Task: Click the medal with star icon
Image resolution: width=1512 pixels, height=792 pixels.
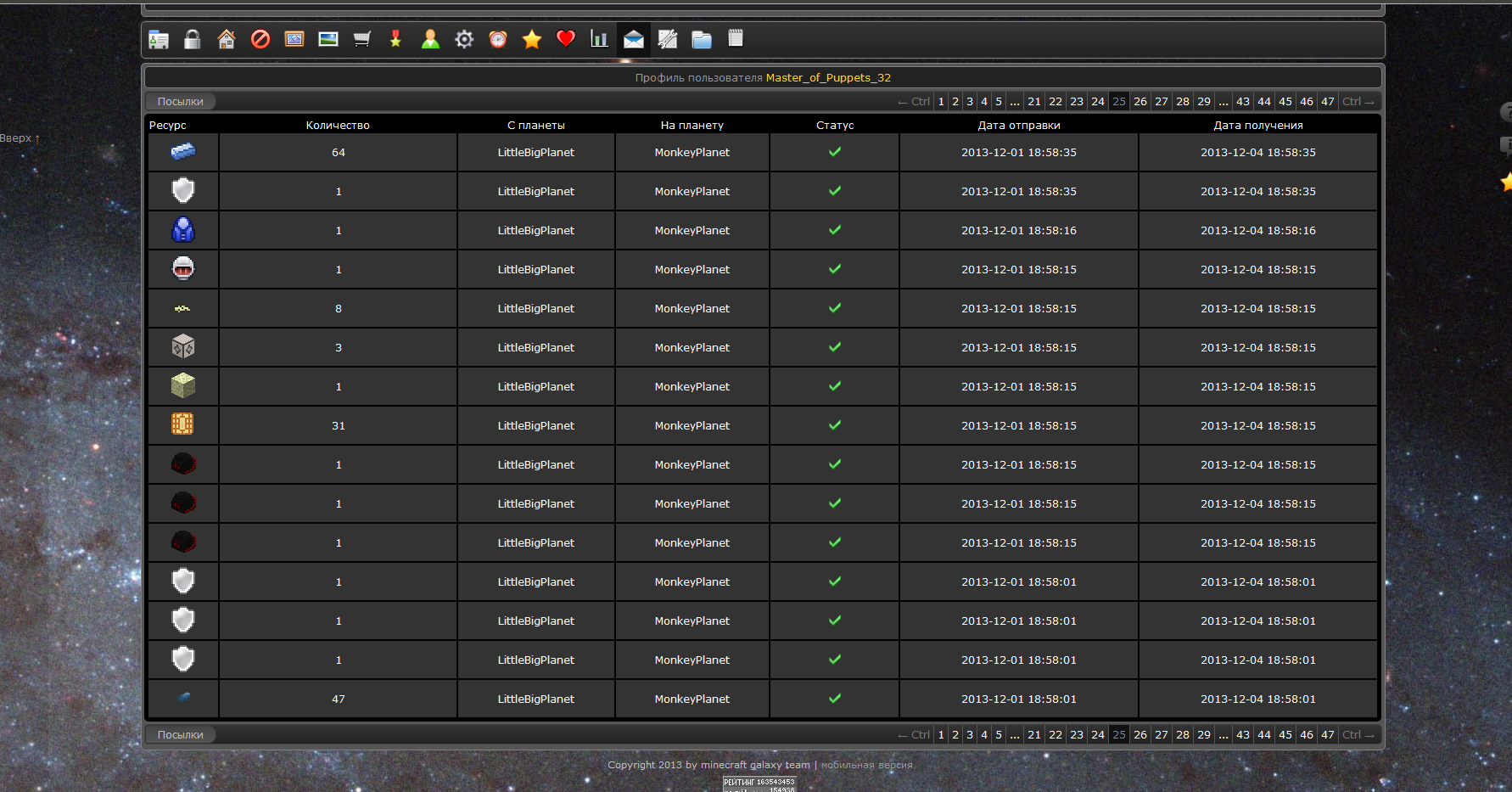Action: 395,39
